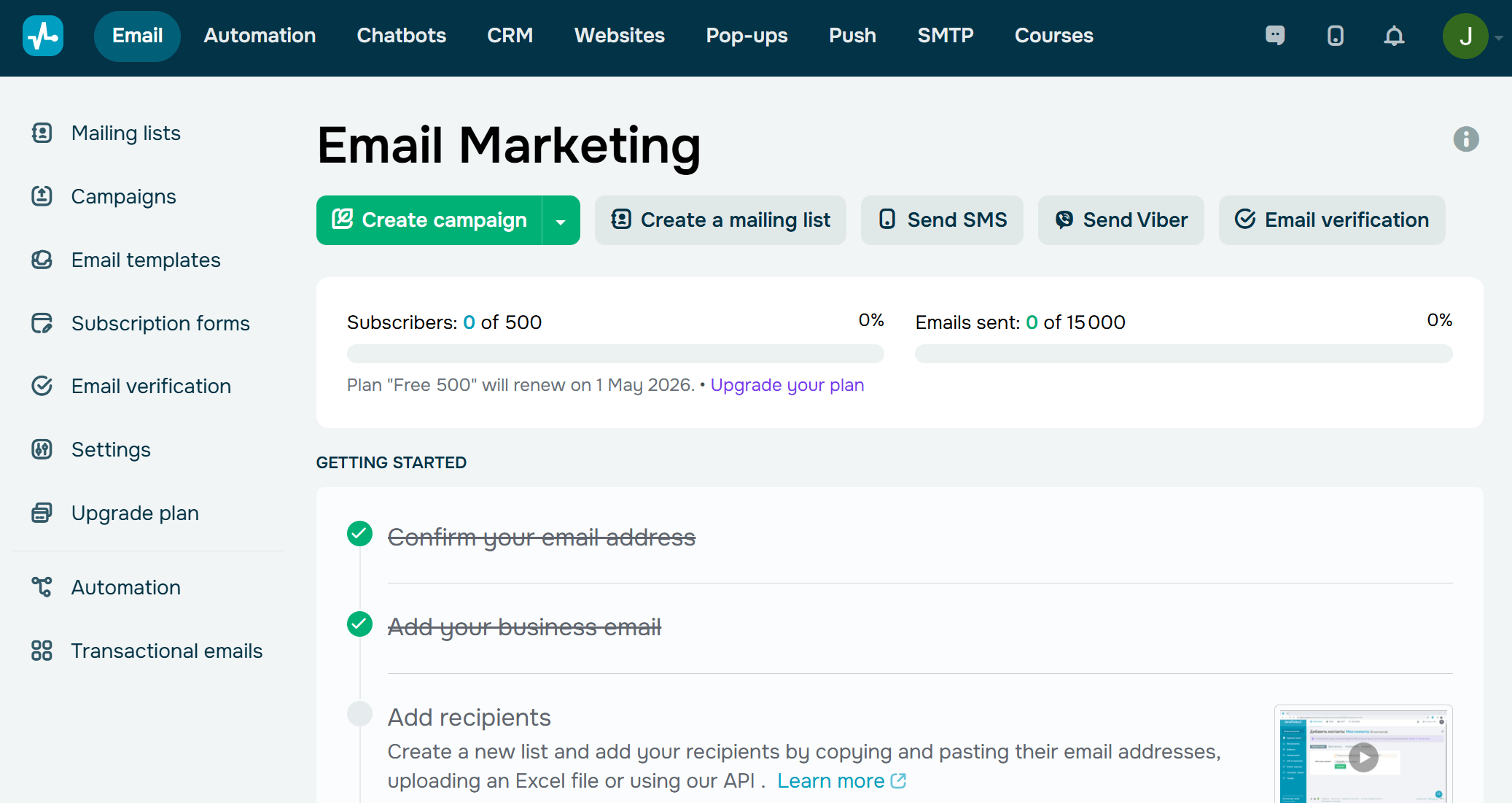This screenshot has width=1512, height=803.
Task: Open Subscription forms via its sidebar icon
Action: (42, 322)
